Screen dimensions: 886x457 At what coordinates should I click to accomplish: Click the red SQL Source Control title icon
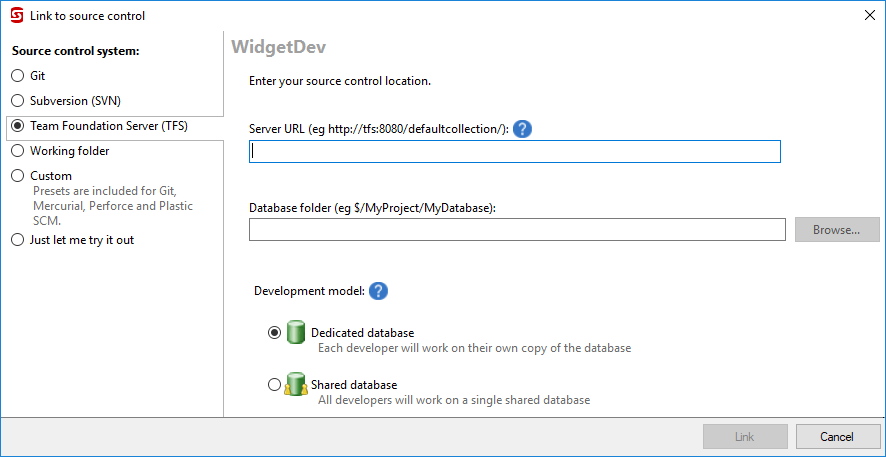coord(16,15)
